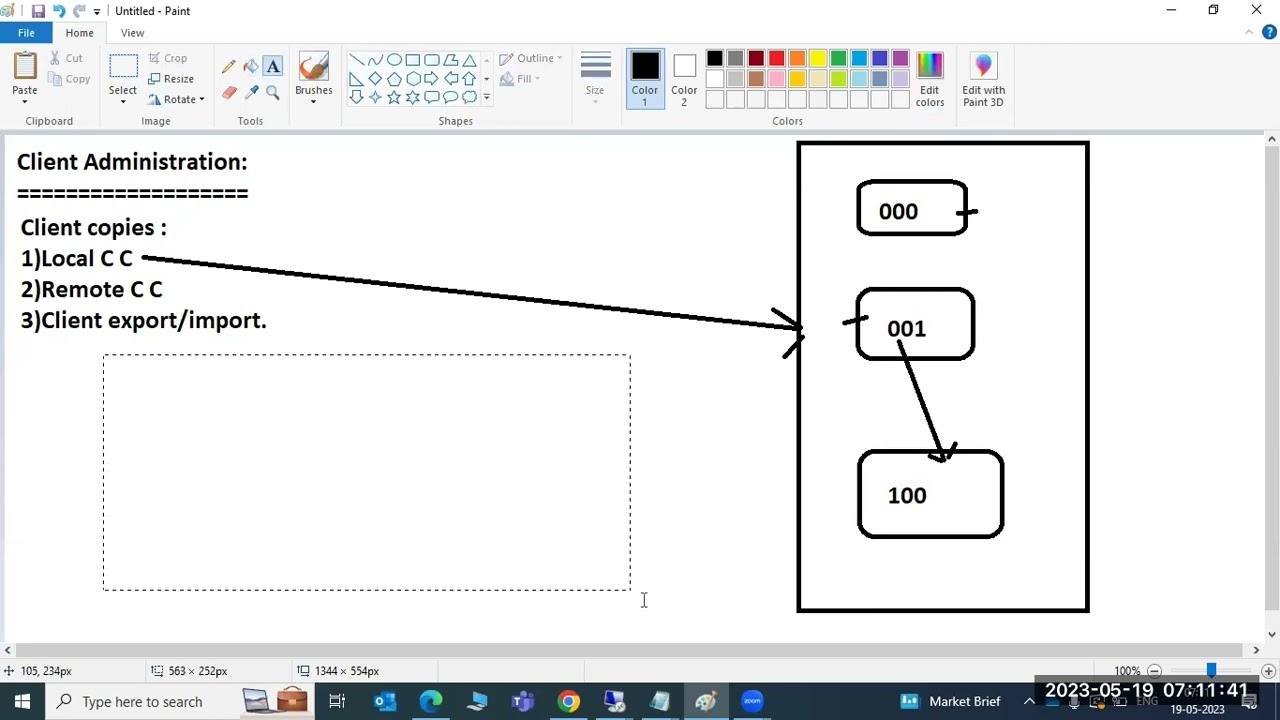The image size is (1280, 720).
Task: Click the Crop button
Action: click(x=168, y=58)
